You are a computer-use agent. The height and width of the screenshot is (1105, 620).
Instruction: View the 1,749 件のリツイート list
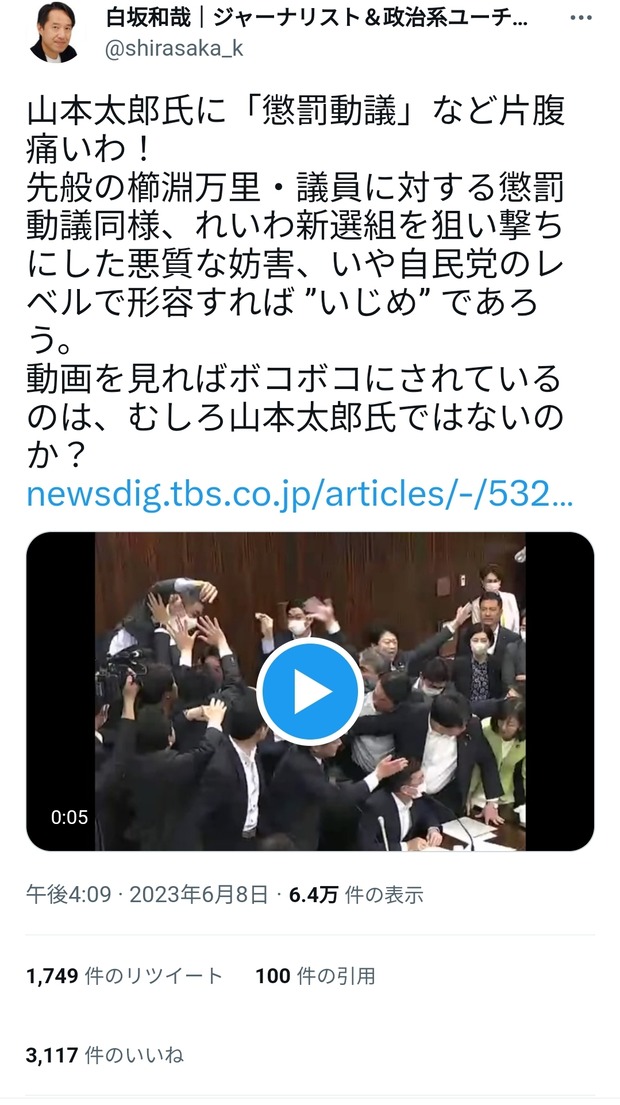click(124, 975)
